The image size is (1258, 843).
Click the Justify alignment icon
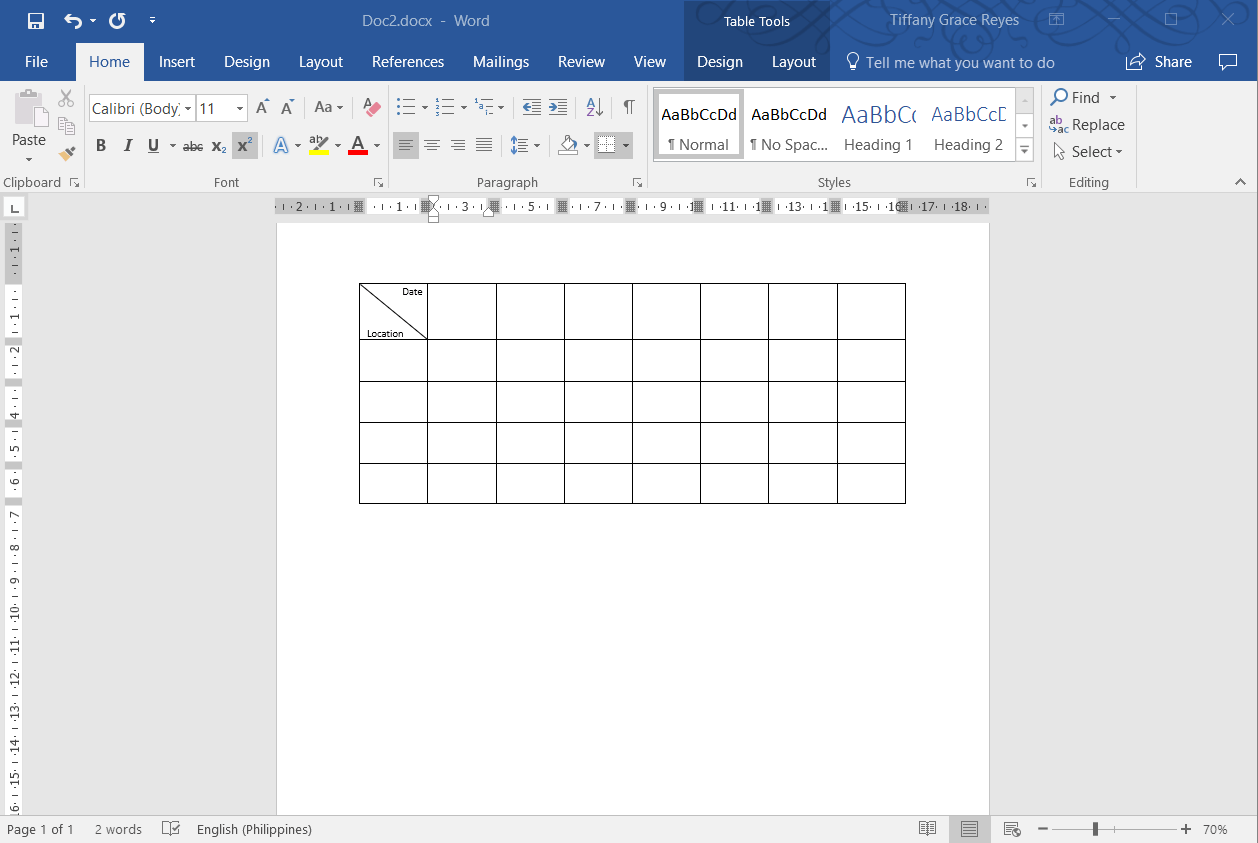484,146
